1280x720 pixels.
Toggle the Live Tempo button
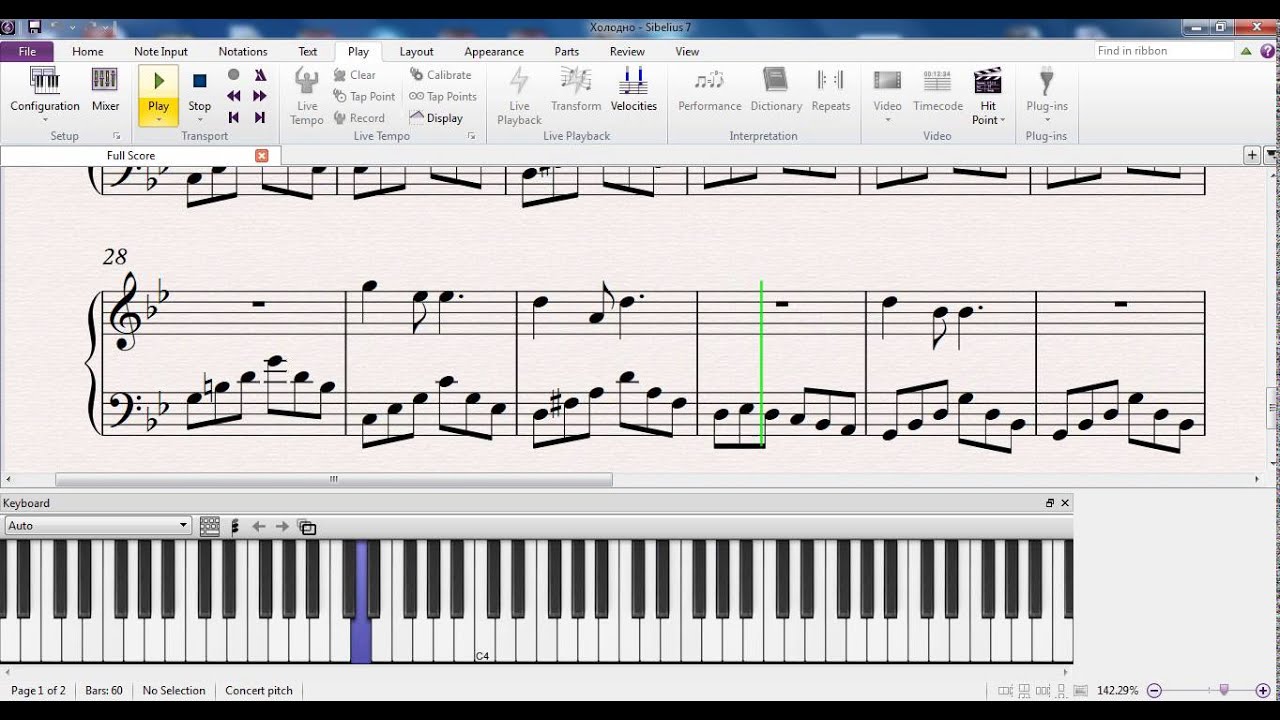307,96
